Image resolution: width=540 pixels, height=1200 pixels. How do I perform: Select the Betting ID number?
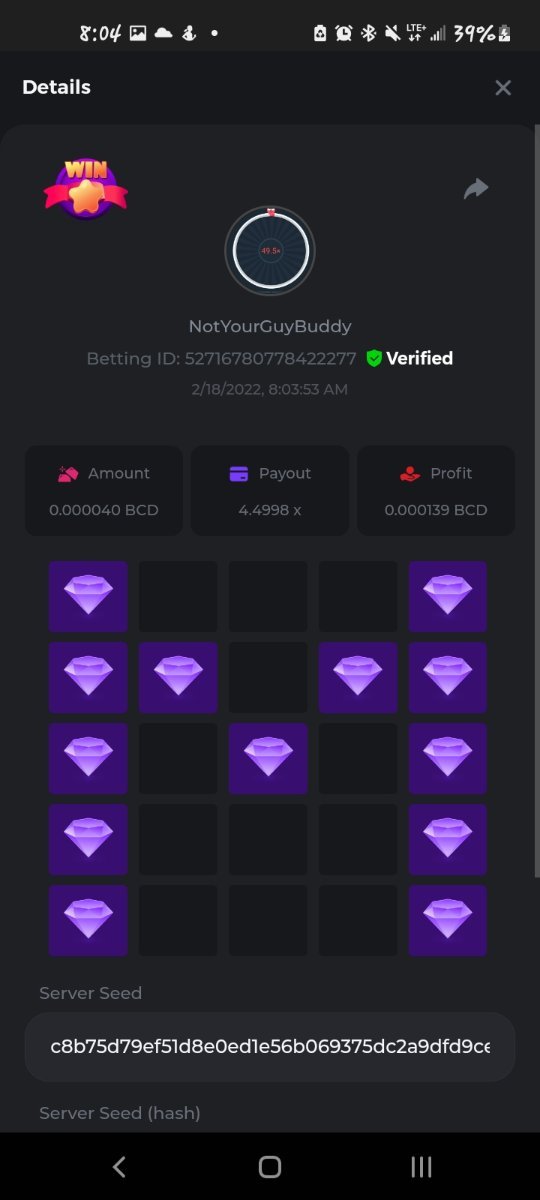[x=270, y=358]
